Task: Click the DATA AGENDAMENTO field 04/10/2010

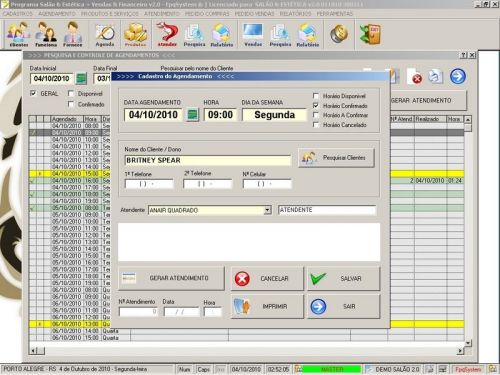Action: (x=153, y=115)
